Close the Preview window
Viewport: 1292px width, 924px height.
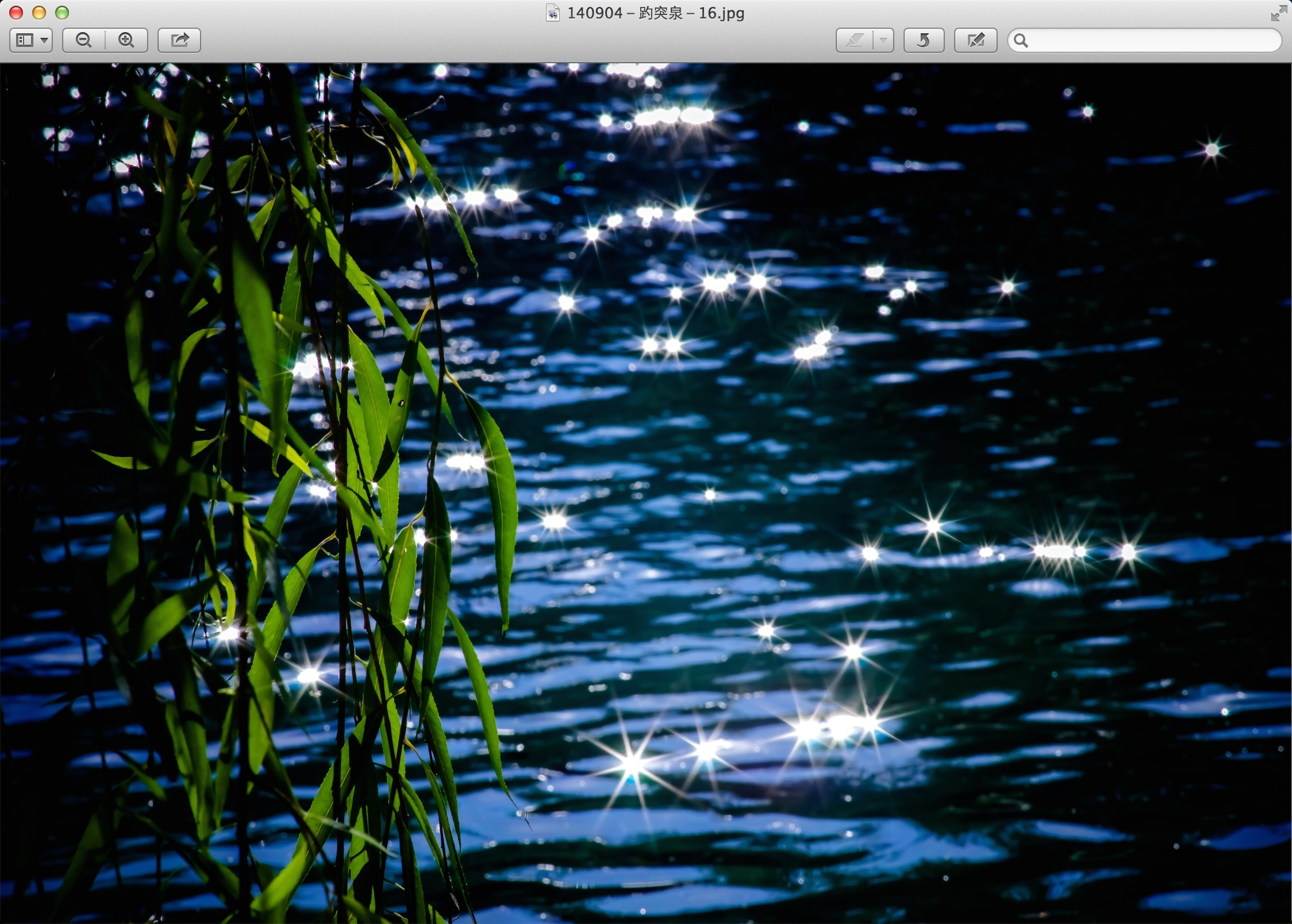click(16, 13)
